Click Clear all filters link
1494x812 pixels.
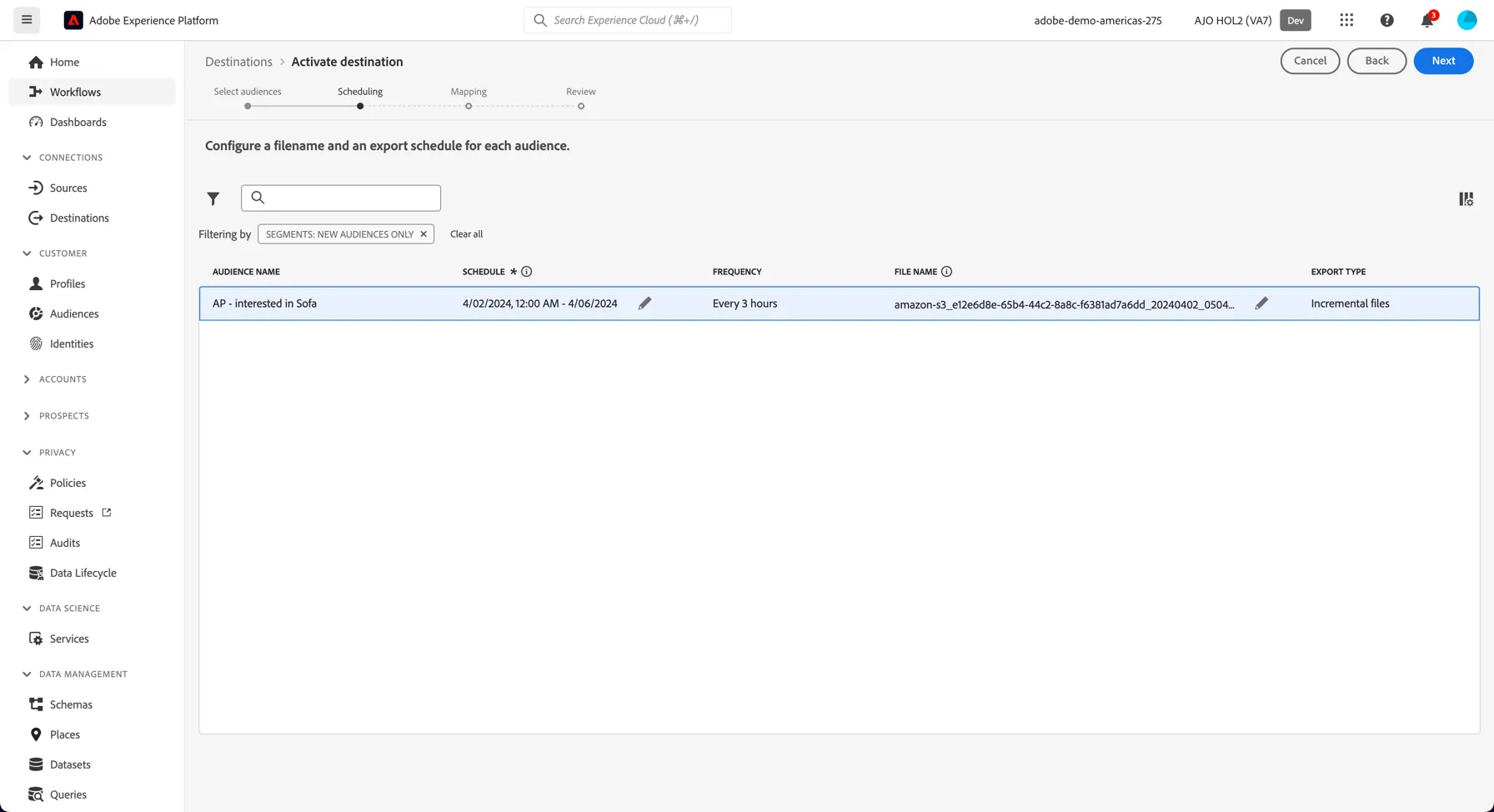[x=466, y=234]
